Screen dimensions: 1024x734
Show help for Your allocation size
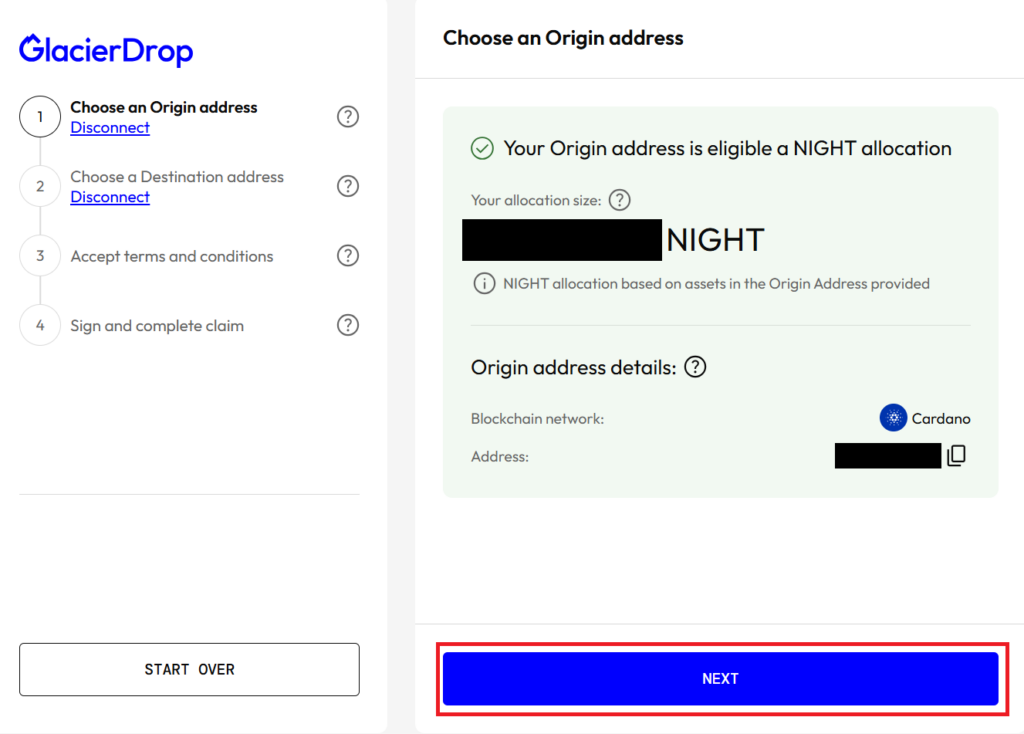619,200
